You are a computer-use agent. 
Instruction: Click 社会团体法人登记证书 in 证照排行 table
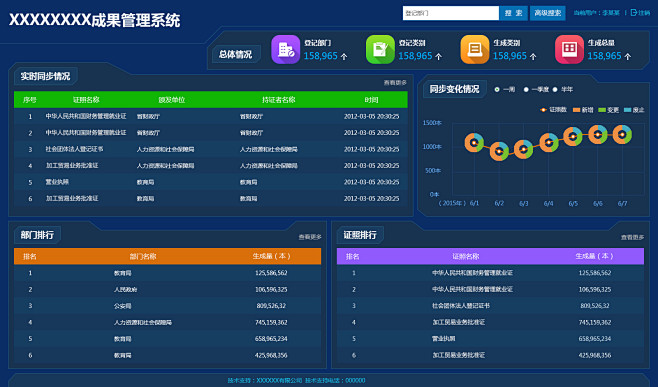click(x=461, y=306)
